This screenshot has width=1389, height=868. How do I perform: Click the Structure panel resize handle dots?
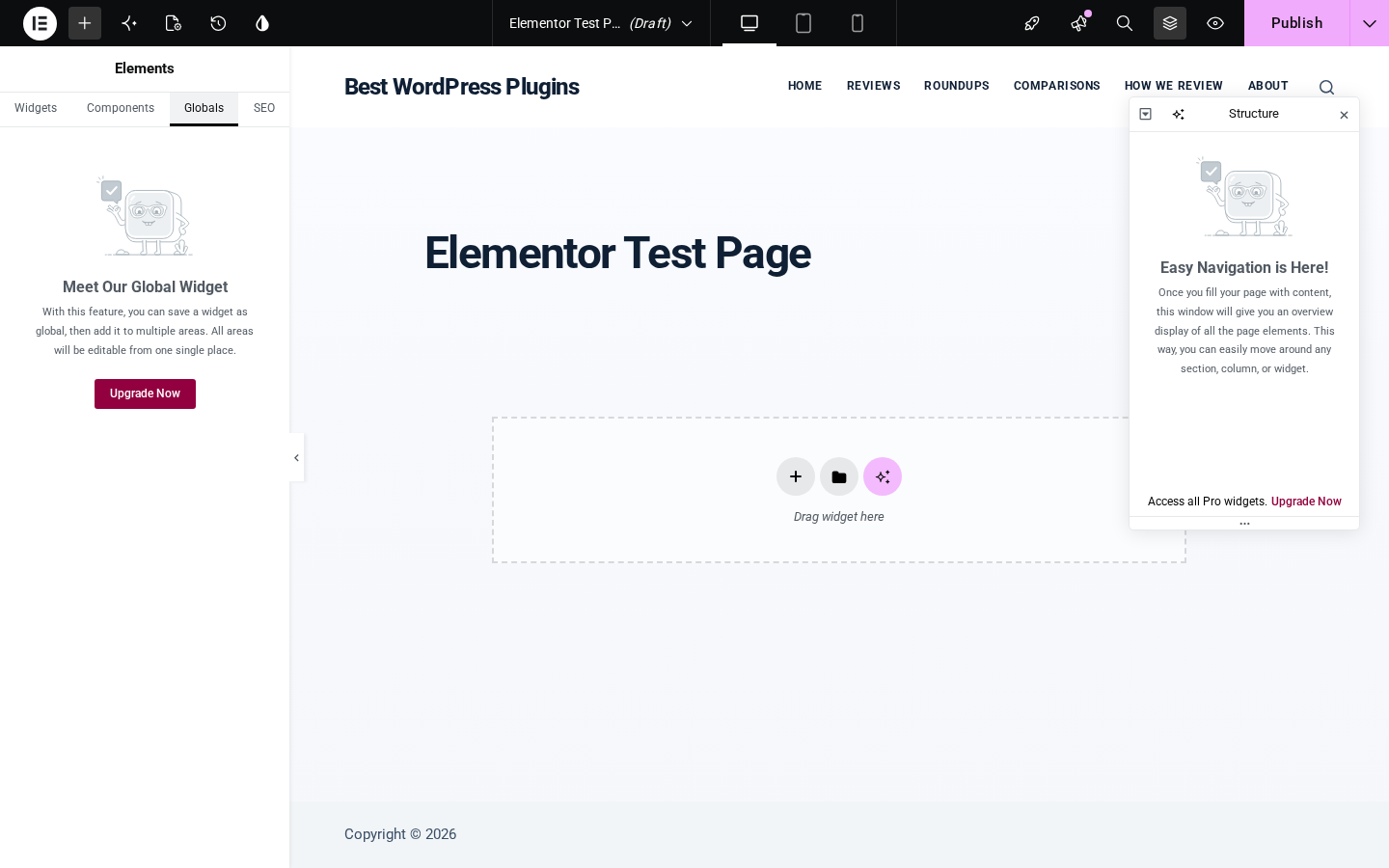(1244, 524)
